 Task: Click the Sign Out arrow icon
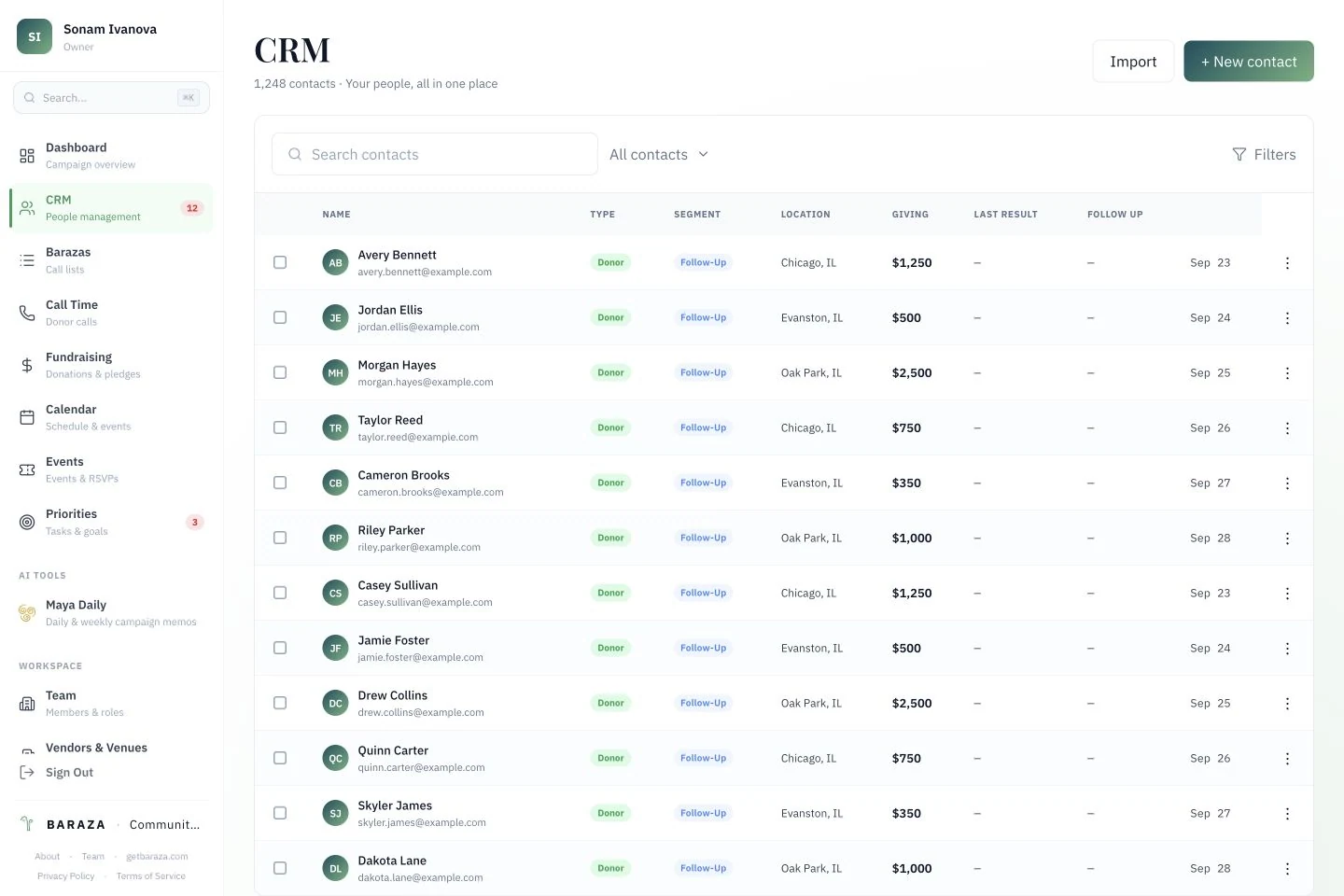(x=27, y=773)
